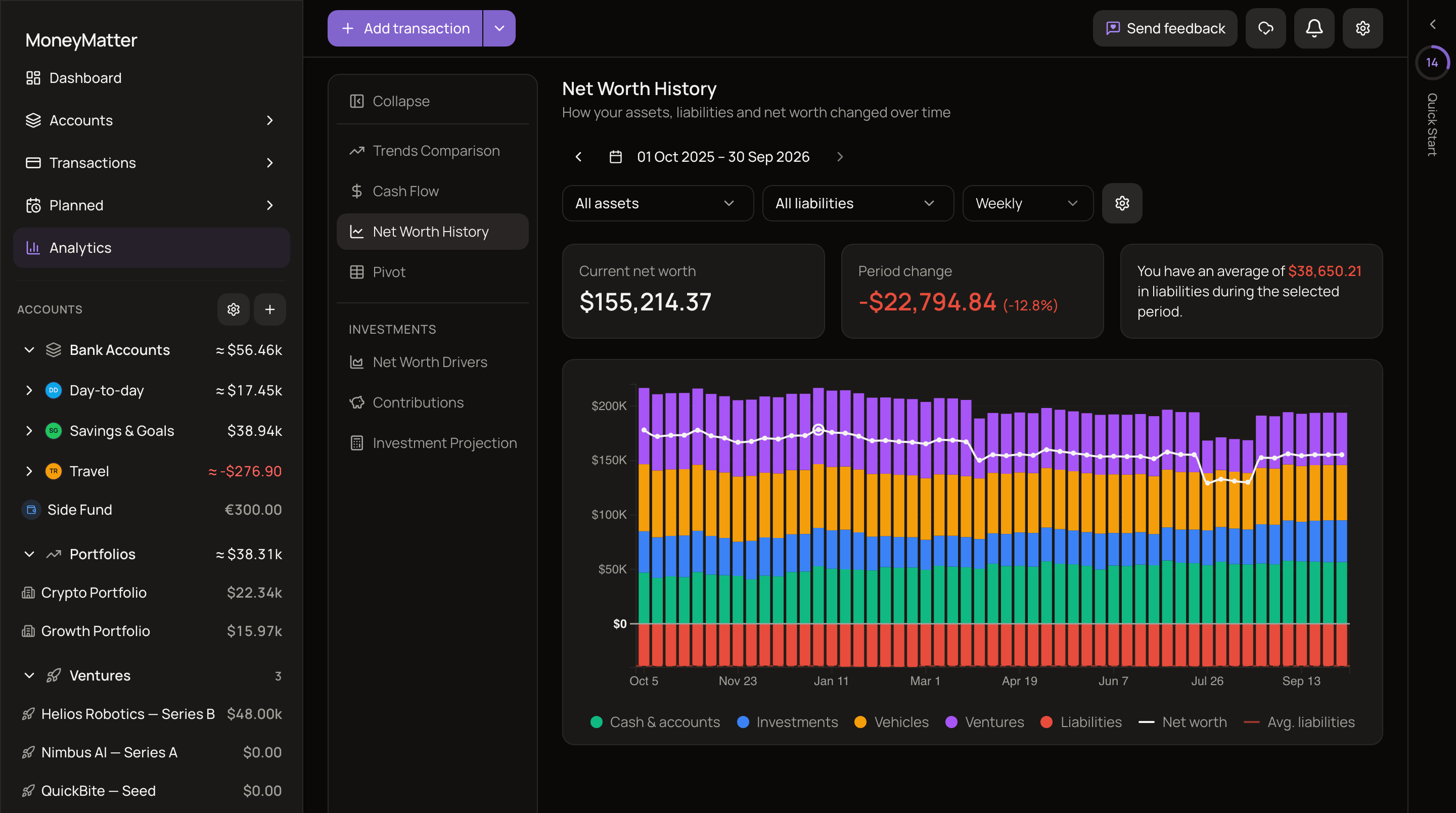1456x813 pixels.
Task: Open chart settings gear beside Weekly
Action: [x=1122, y=203]
